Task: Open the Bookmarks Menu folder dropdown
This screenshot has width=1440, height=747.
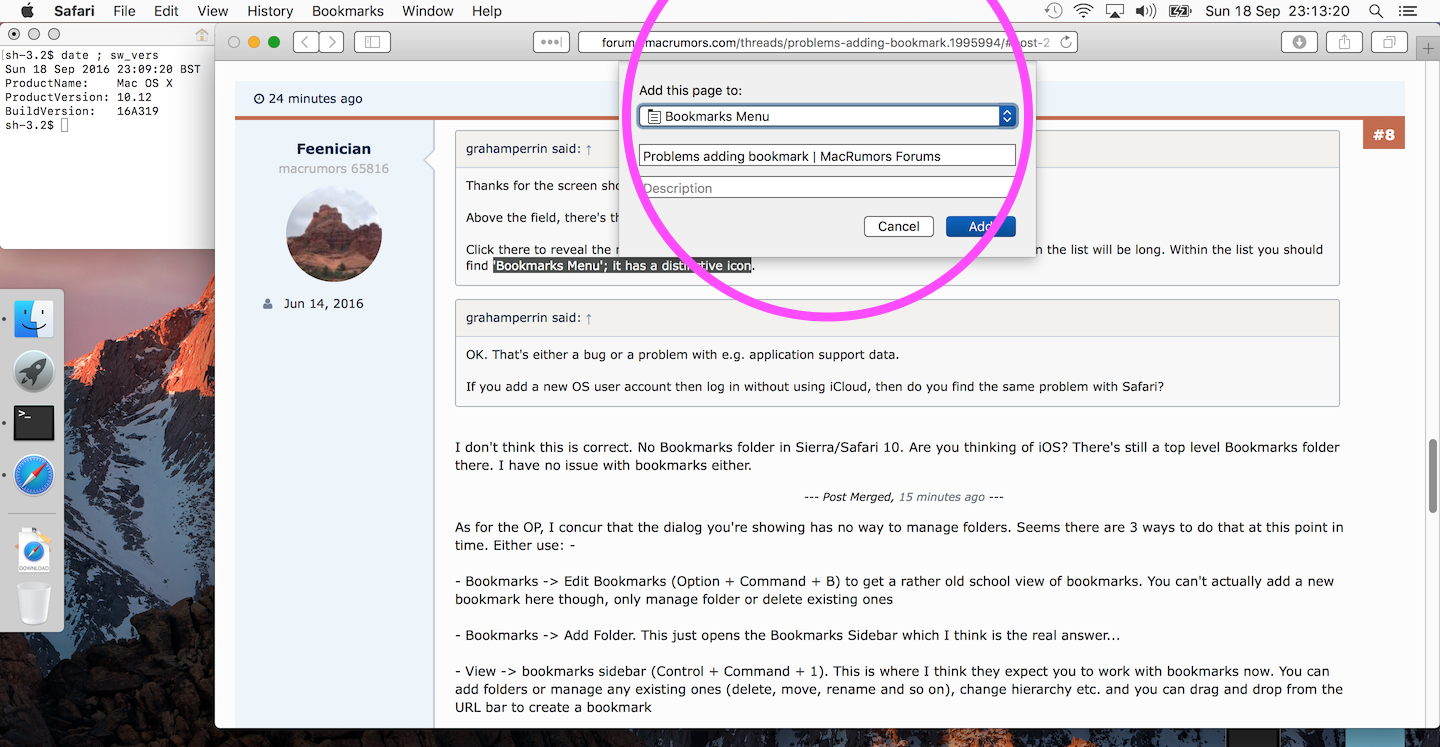Action: click(x=828, y=116)
